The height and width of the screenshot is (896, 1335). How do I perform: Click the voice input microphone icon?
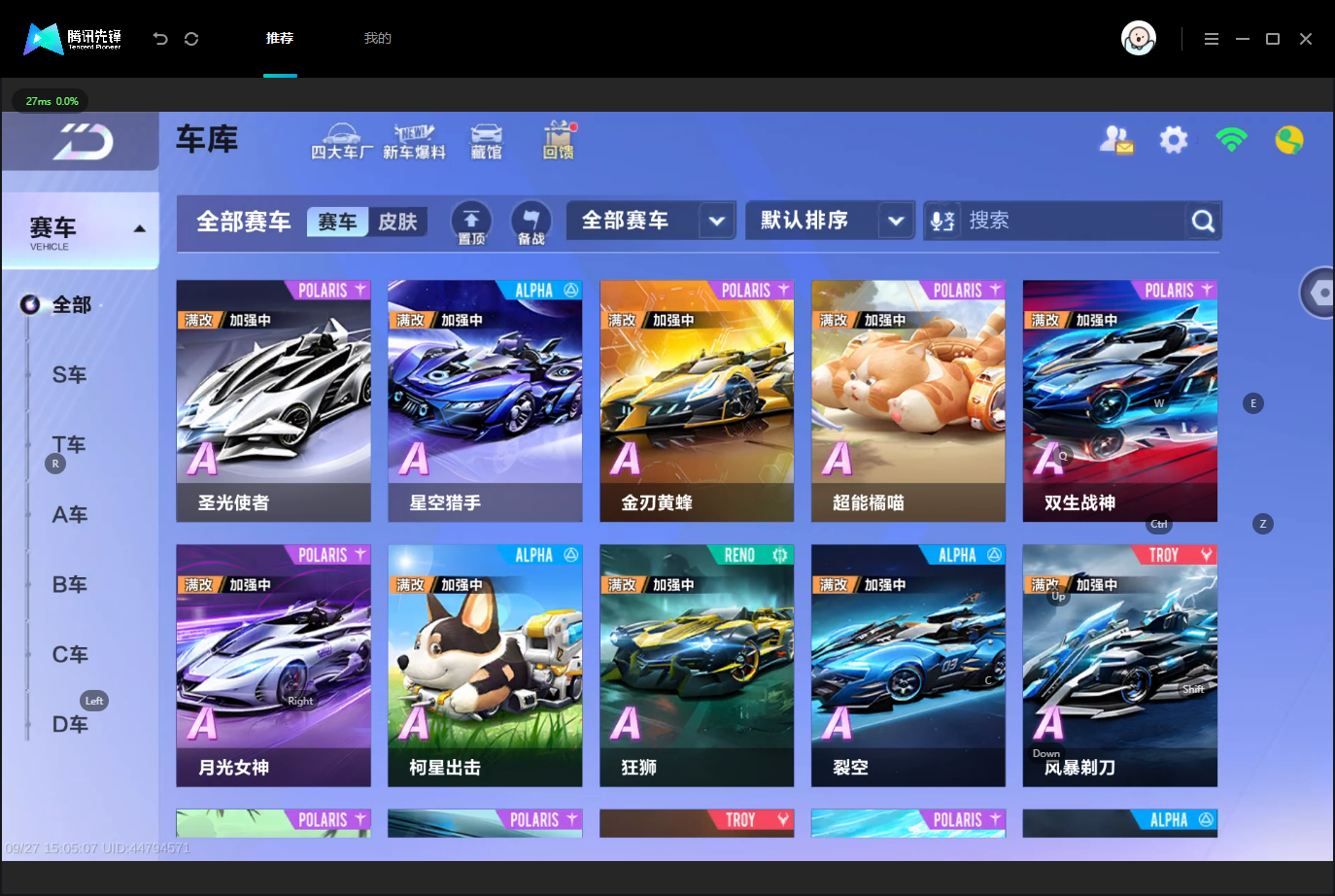click(x=941, y=222)
